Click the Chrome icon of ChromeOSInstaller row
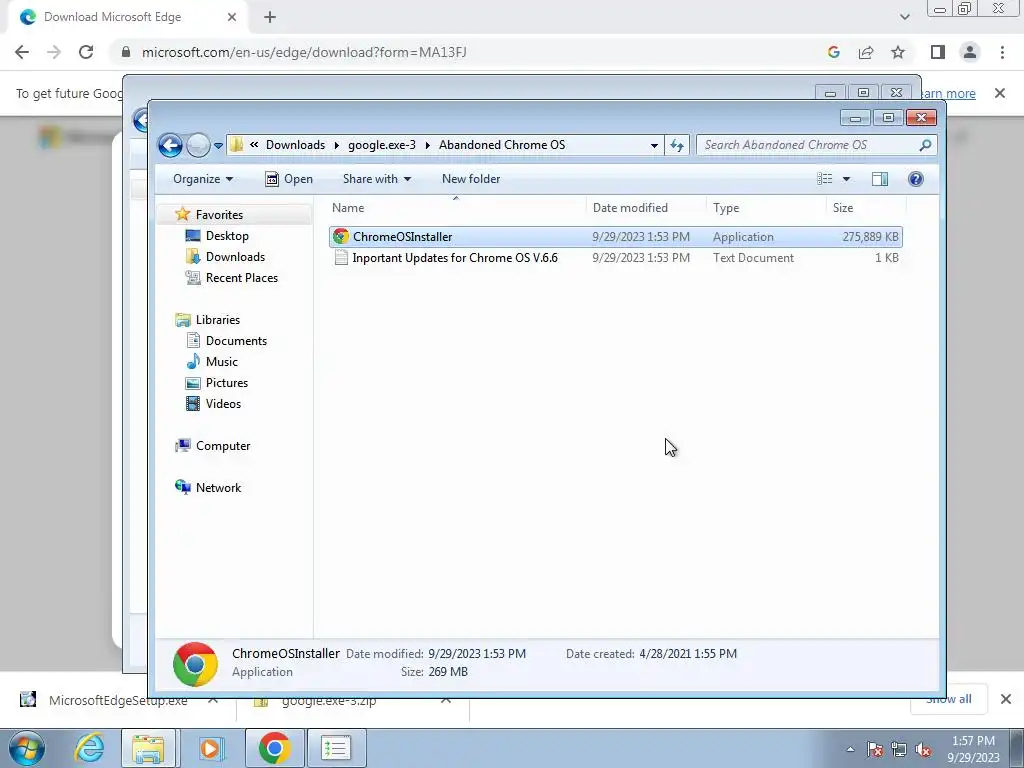Image resolution: width=1024 pixels, height=768 pixels. [x=340, y=236]
